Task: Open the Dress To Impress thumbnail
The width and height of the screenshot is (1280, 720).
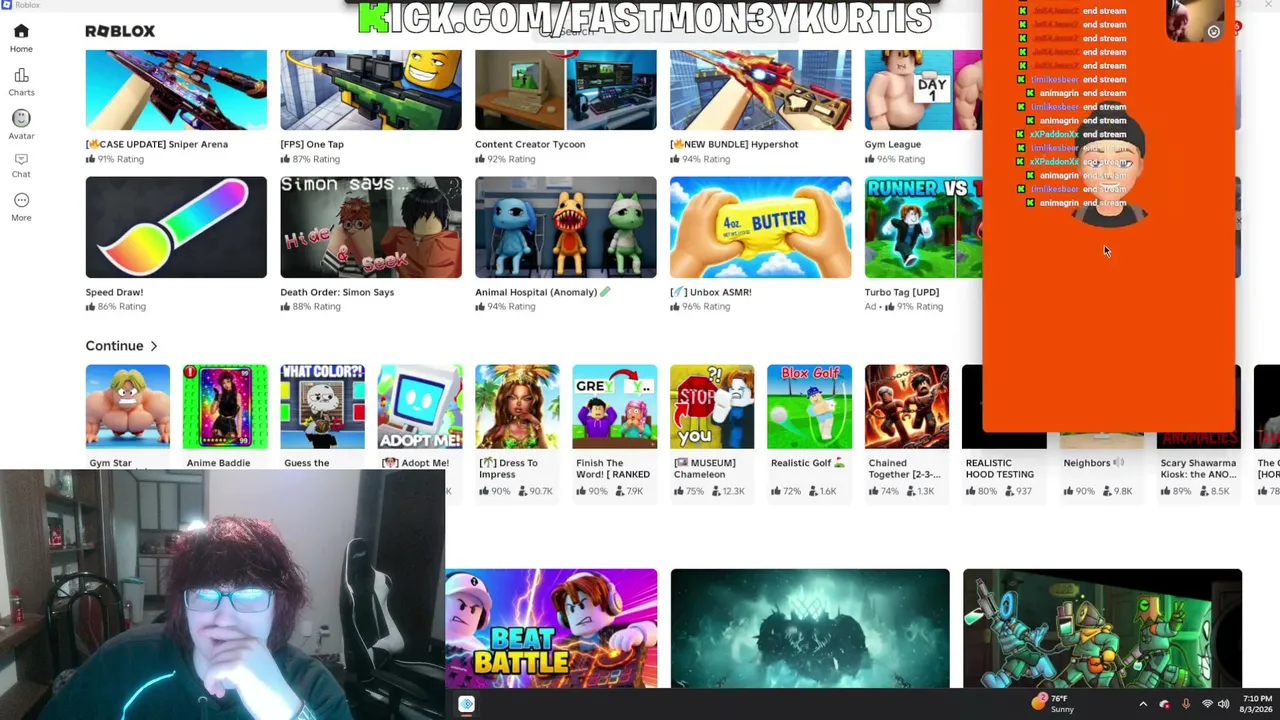Action: coord(517,407)
